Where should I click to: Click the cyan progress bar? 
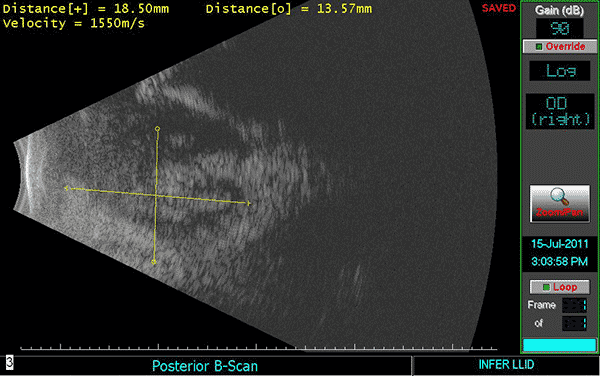(559, 345)
